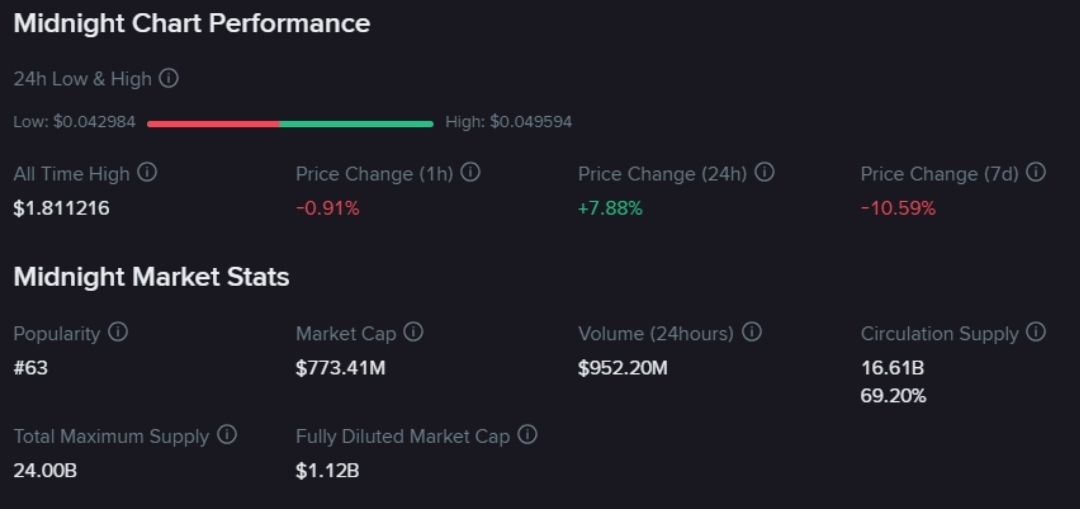Click info icon next to 24h Low & High

[169, 78]
